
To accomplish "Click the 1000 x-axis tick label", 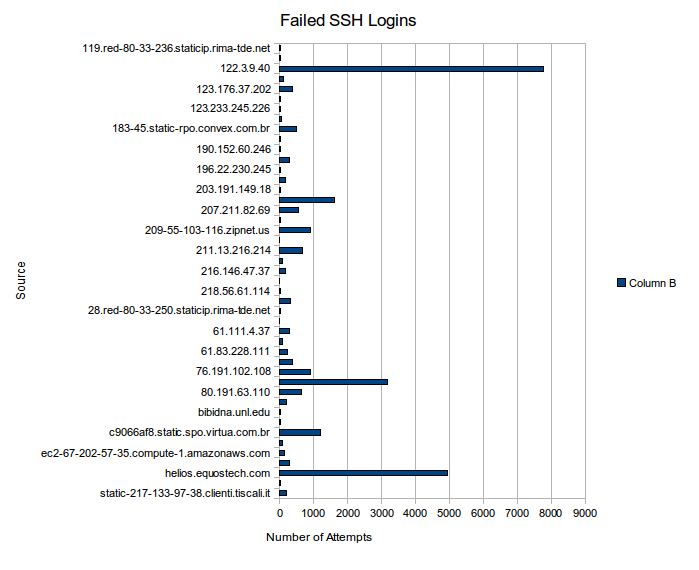I will [x=313, y=513].
